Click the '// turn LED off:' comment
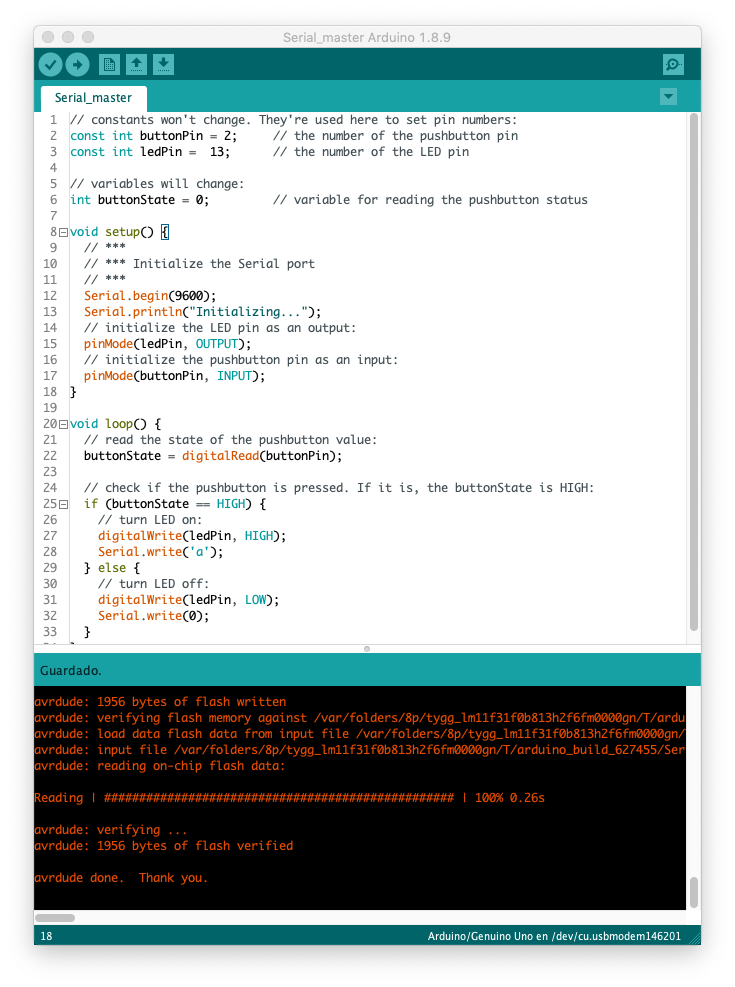The width and height of the screenshot is (735, 987). tap(154, 584)
